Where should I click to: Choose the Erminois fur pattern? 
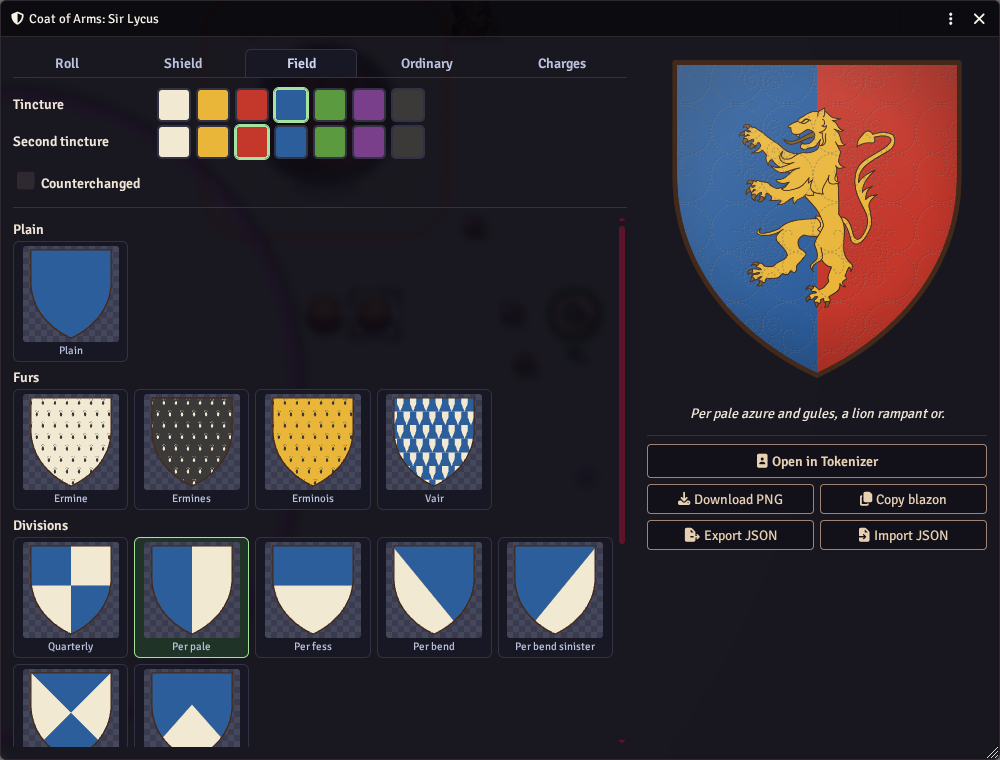point(312,449)
